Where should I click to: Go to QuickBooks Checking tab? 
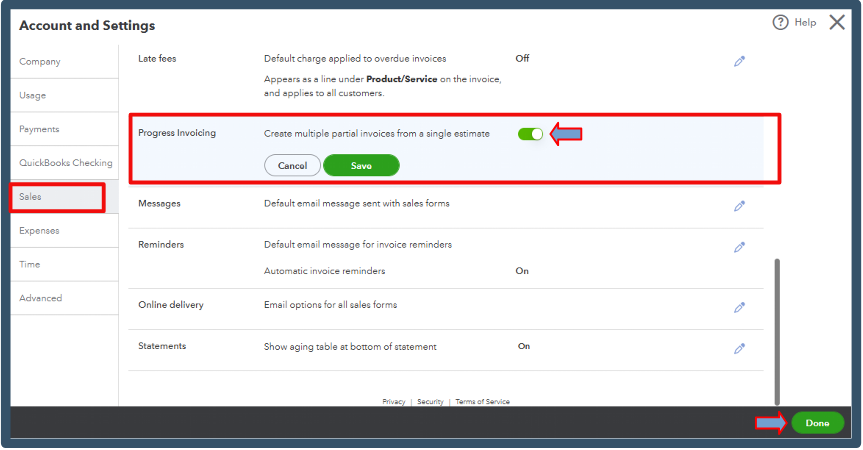pos(64,163)
